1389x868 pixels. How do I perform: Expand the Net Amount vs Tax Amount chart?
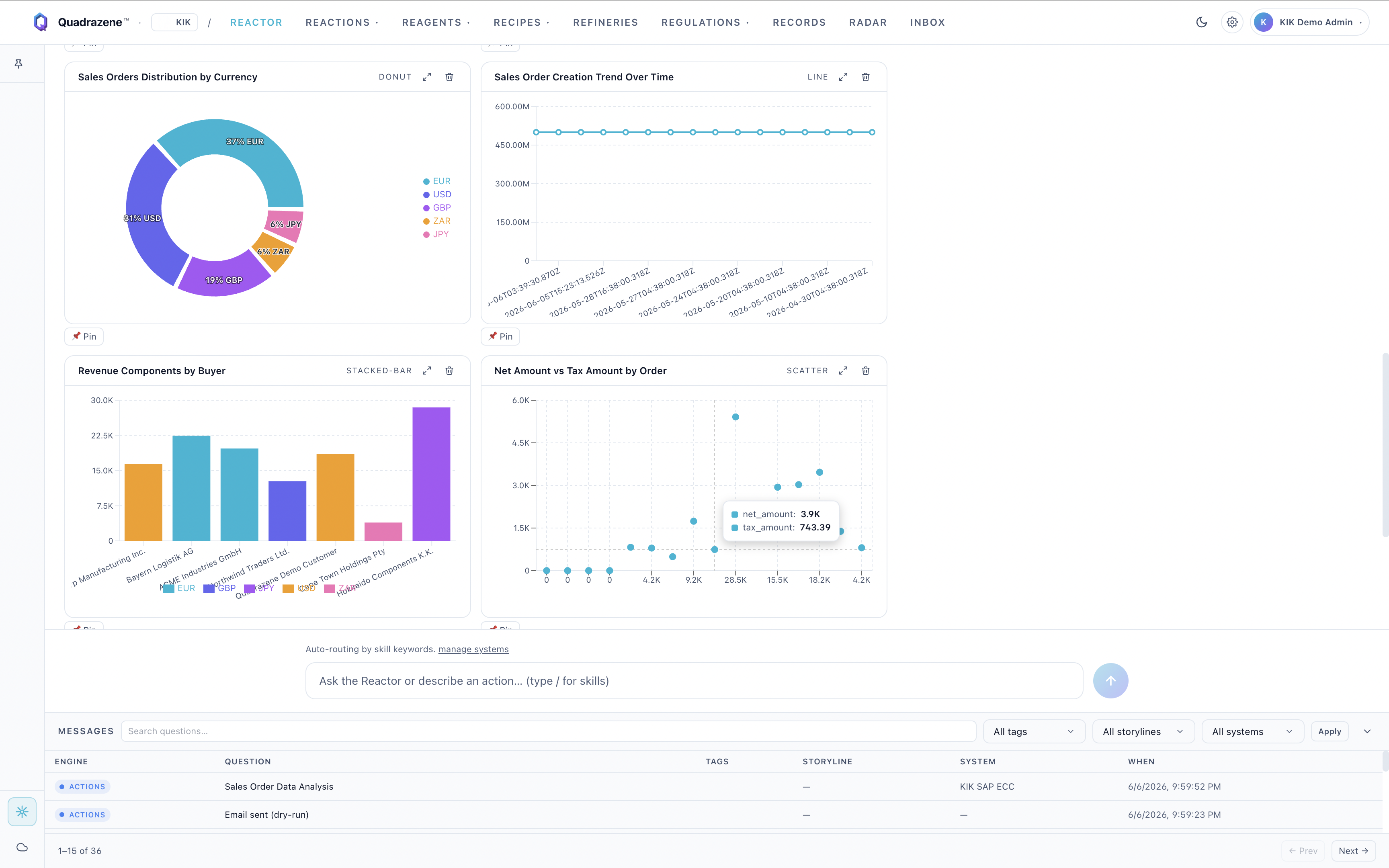pos(843,371)
